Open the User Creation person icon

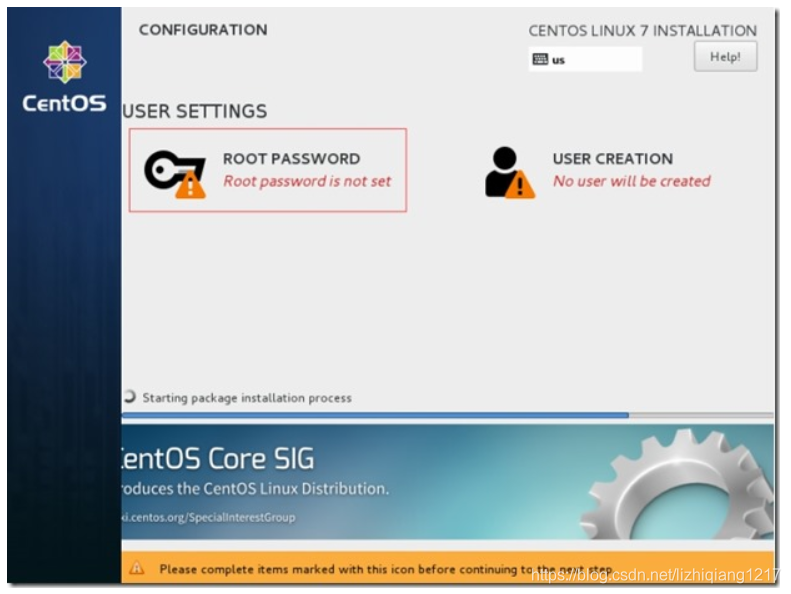(510, 172)
